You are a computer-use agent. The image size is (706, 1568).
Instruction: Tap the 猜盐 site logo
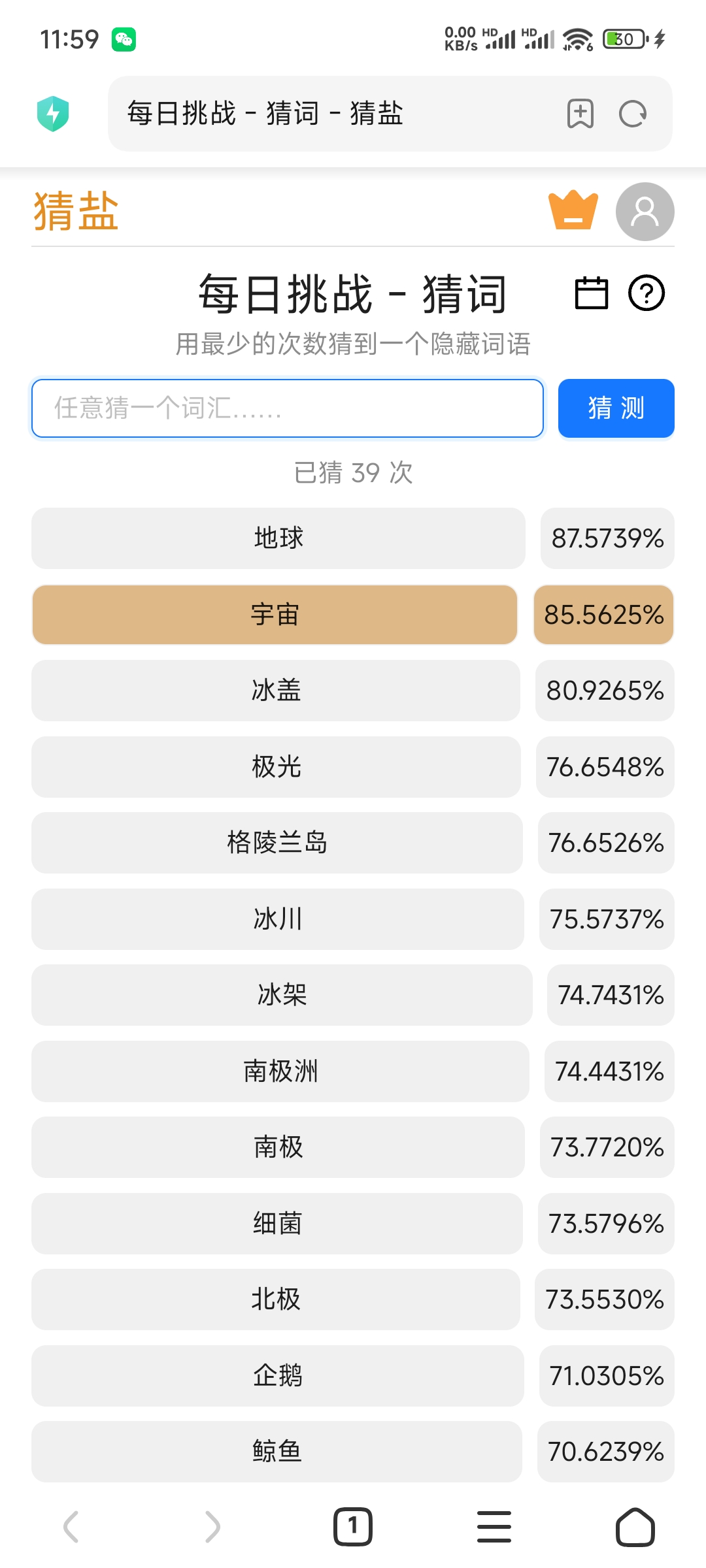pos(76,212)
